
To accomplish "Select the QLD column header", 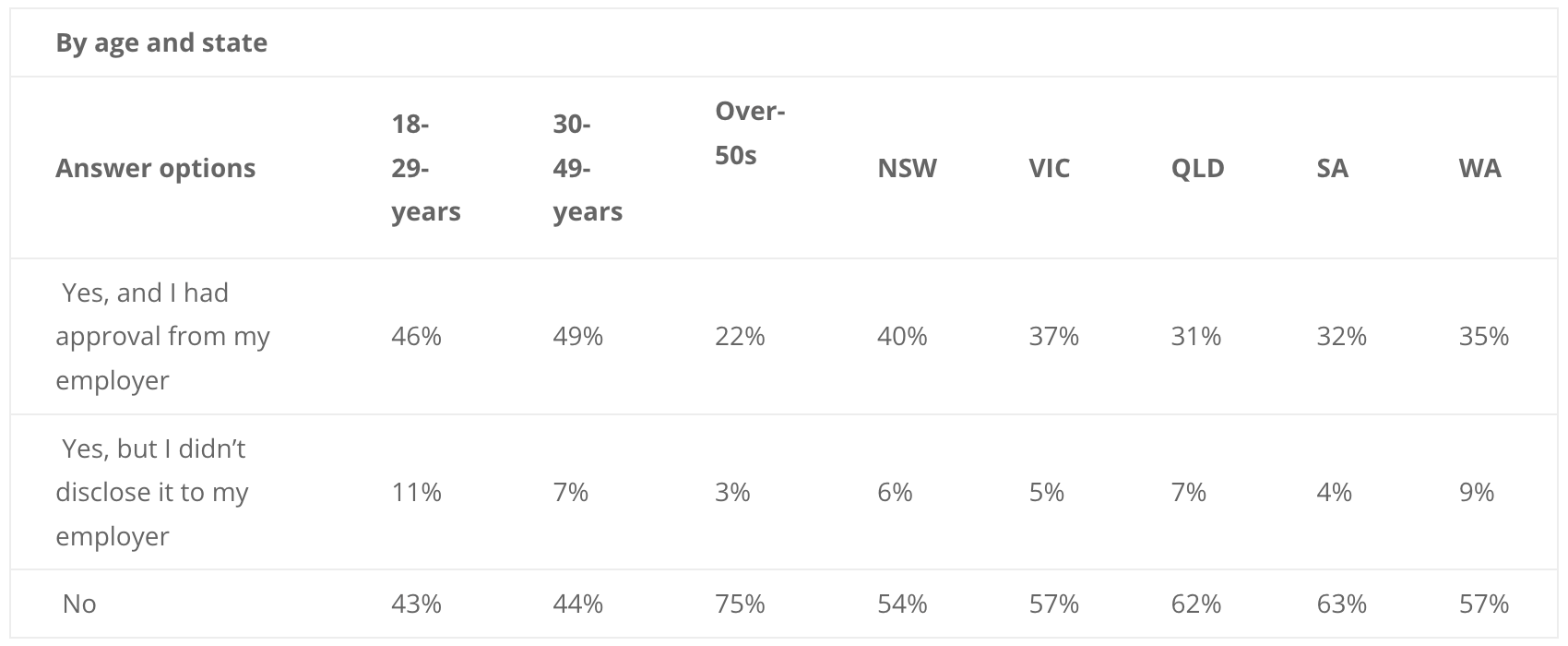I will [1197, 168].
